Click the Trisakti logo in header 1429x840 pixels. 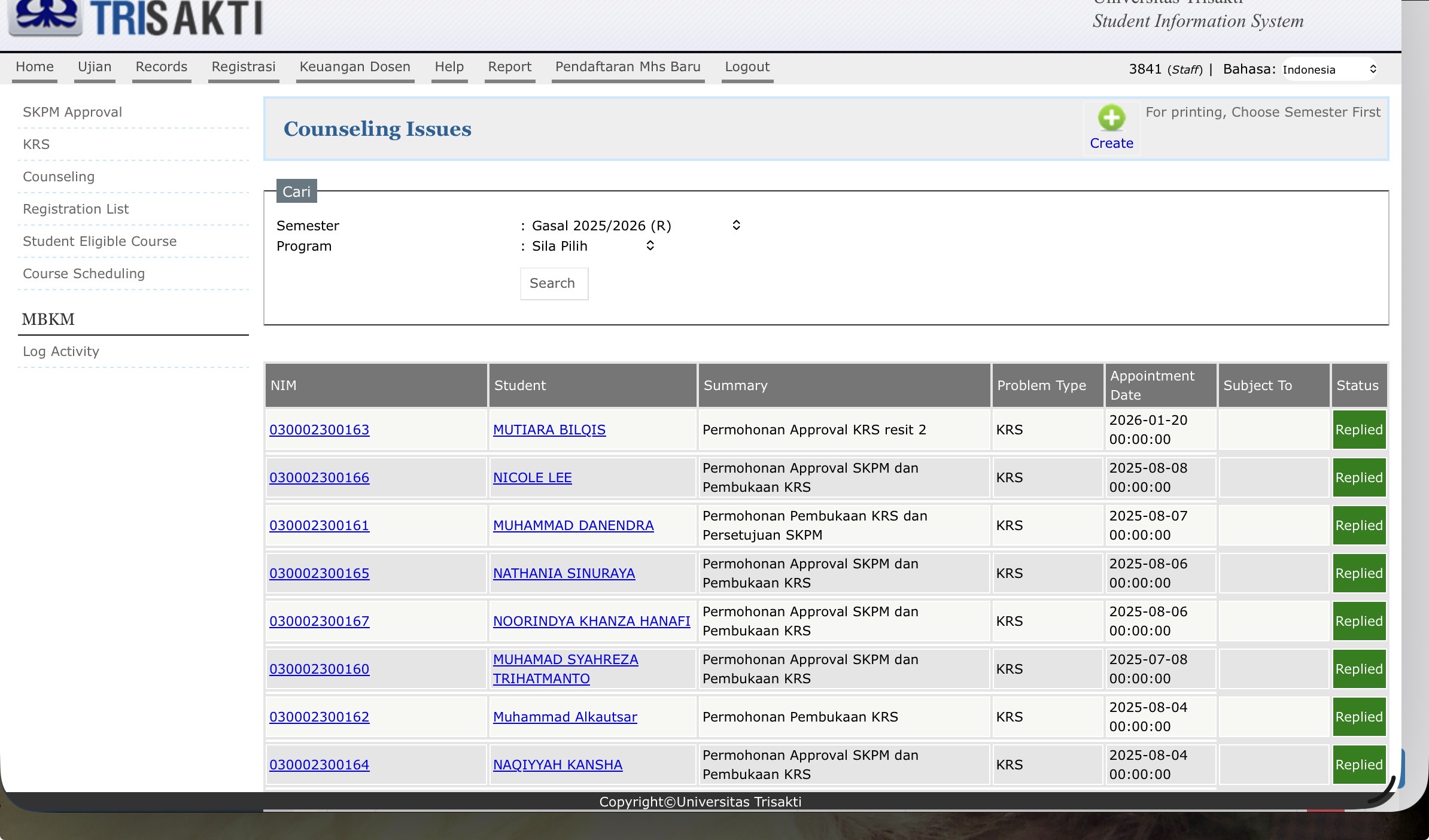136,17
